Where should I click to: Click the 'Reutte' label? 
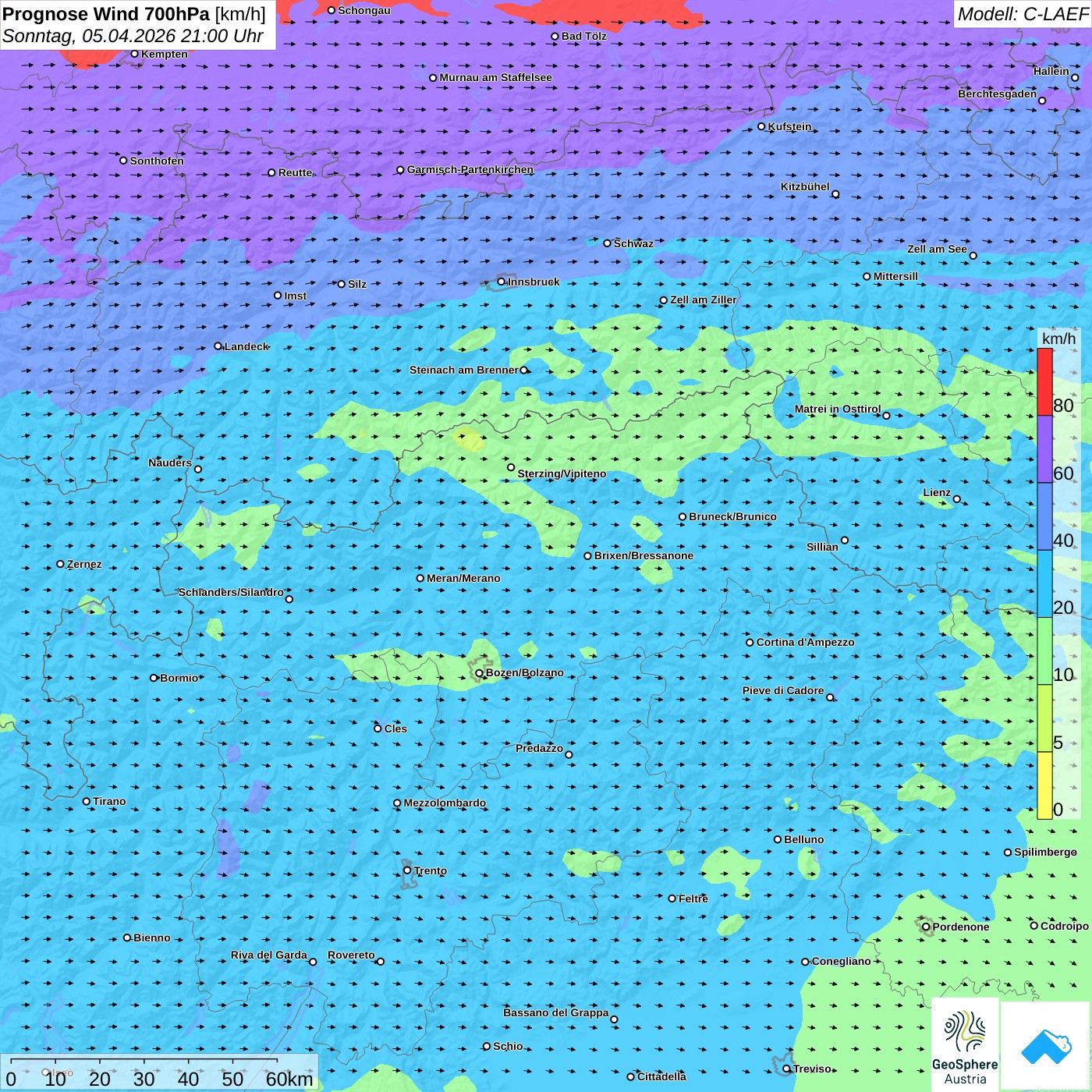pyautogui.click(x=295, y=172)
